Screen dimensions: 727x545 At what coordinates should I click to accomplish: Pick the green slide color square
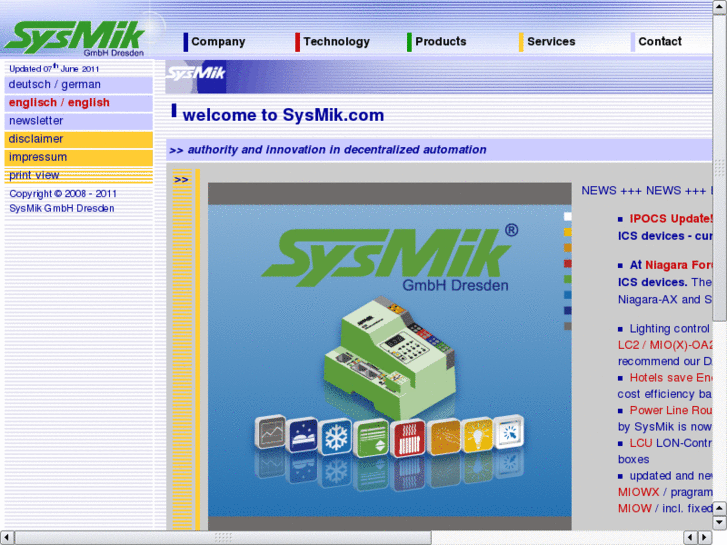tap(568, 279)
